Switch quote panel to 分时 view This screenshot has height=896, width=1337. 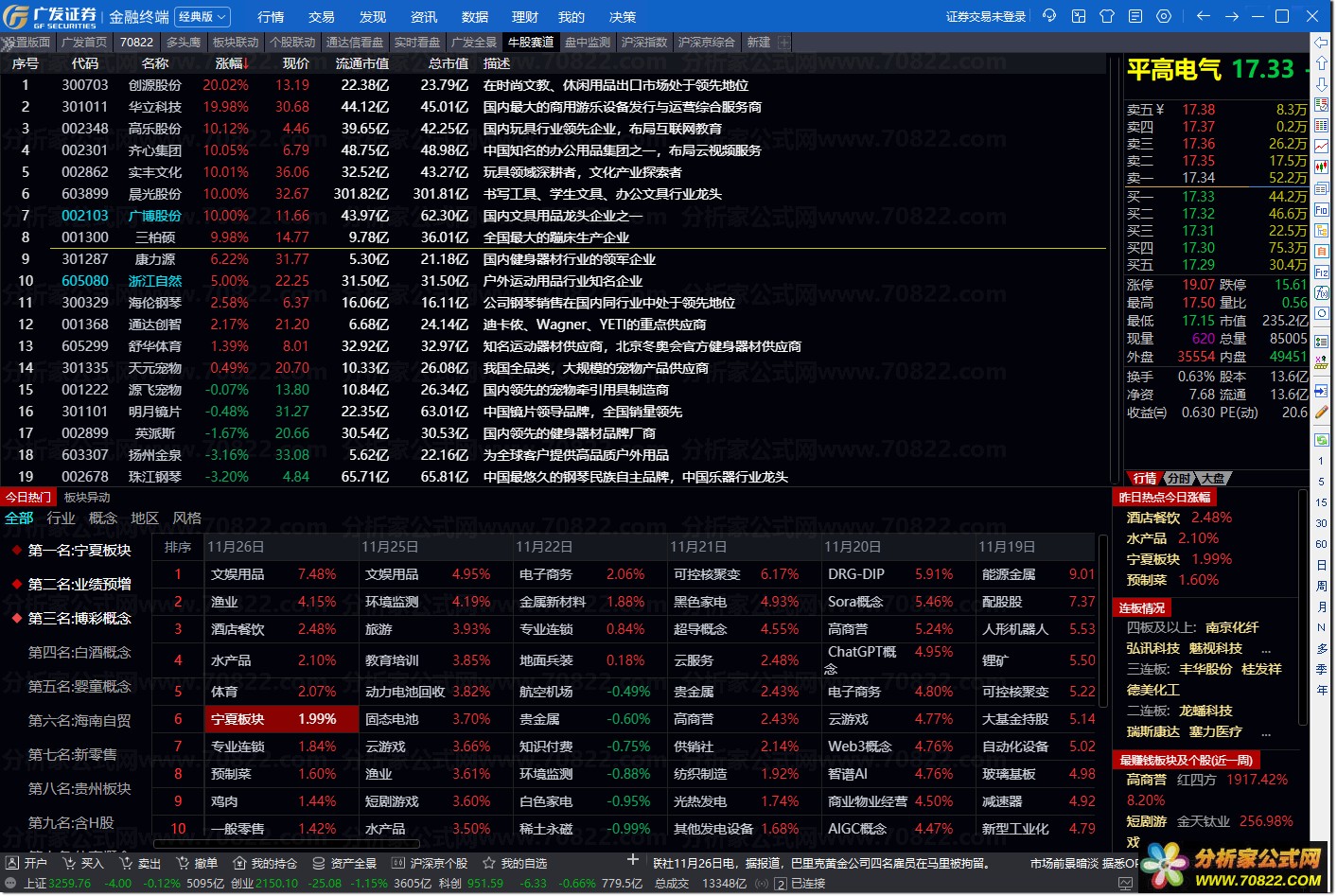pos(1178,478)
